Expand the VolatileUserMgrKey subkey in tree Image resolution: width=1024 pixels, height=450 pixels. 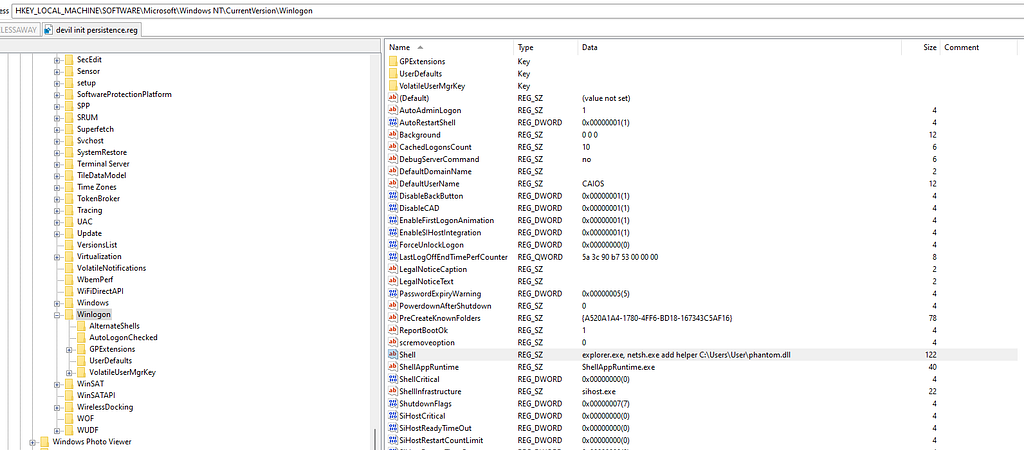(x=70, y=372)
